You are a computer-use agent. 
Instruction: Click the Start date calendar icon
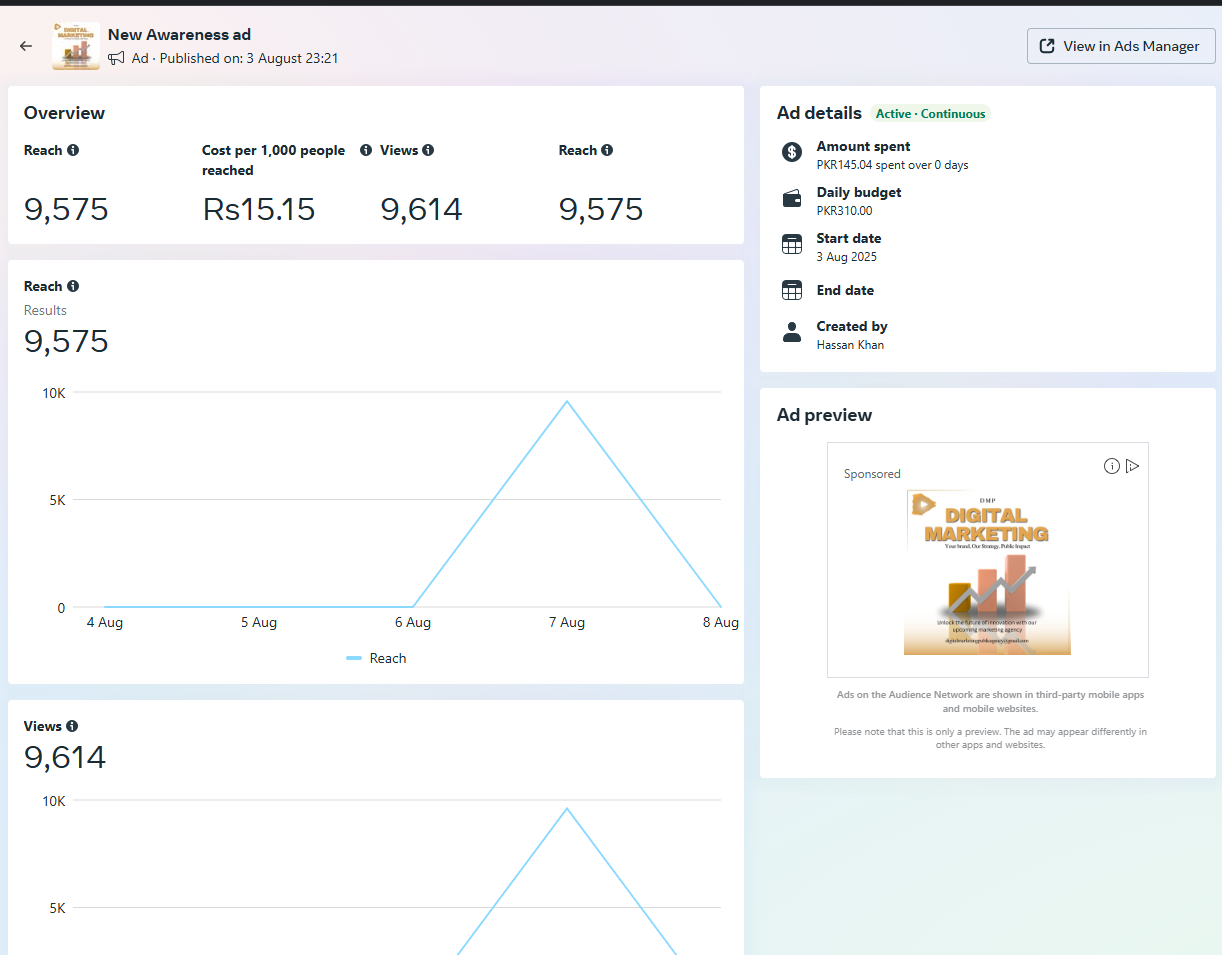792,245
